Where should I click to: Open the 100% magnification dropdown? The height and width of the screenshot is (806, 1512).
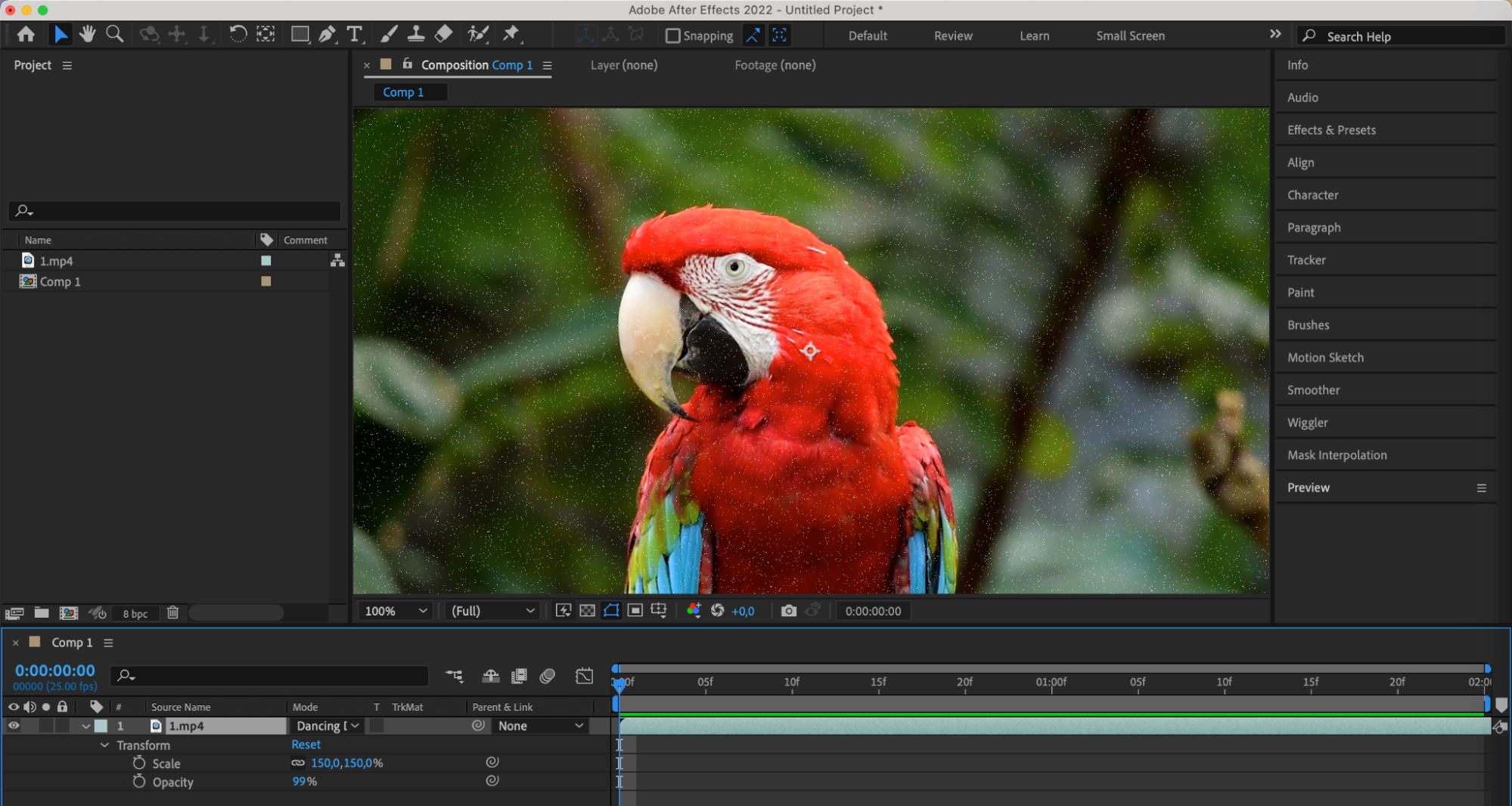396,611
